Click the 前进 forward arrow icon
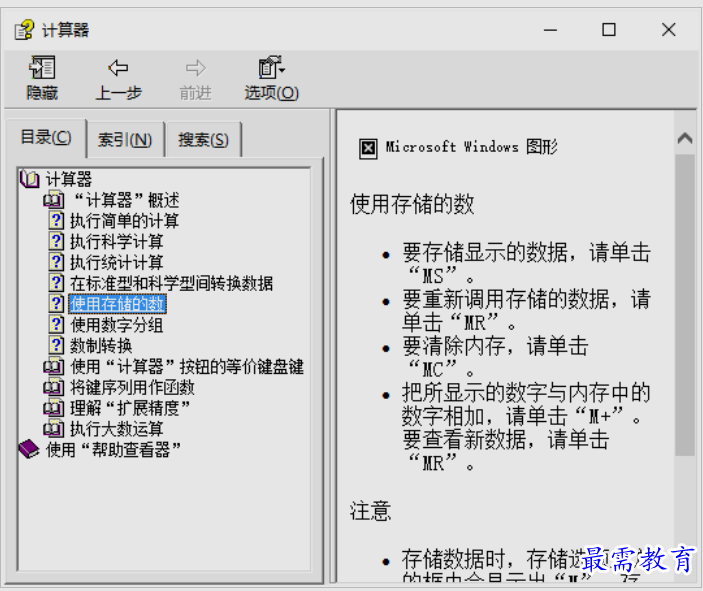This screenshot has width=703, height=591. [x=195, y=68]
